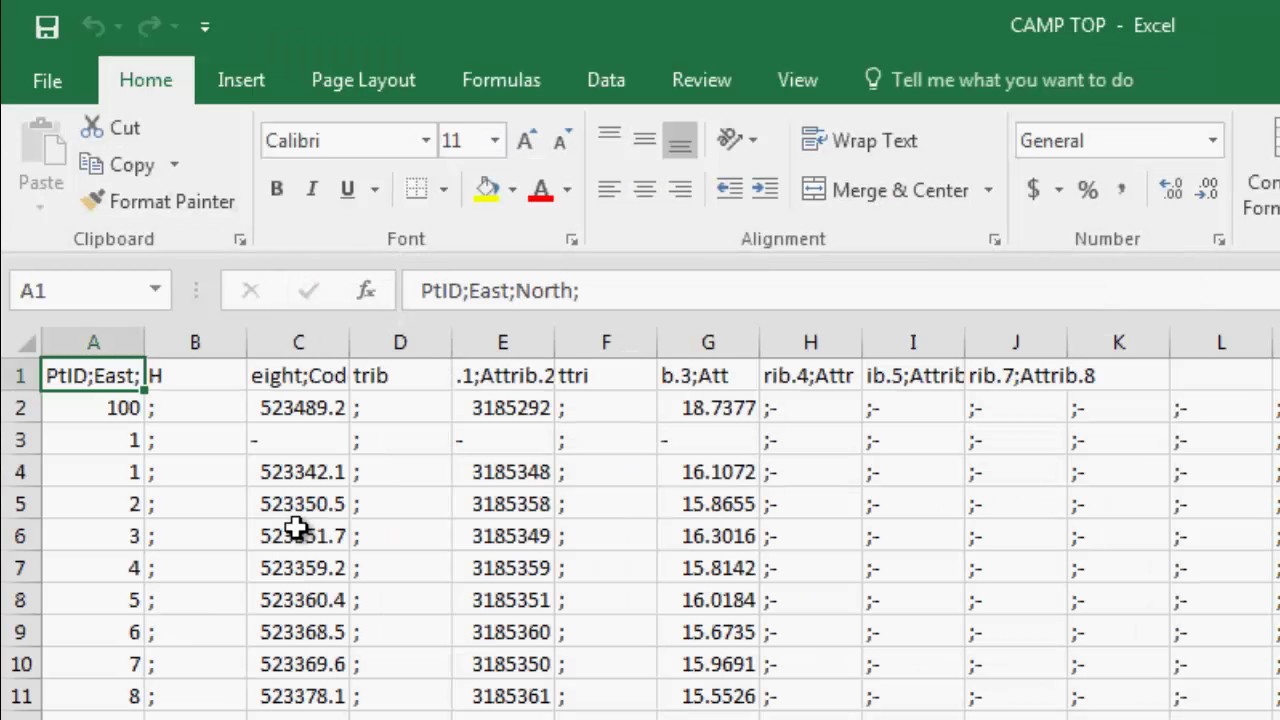
Task: Open borders options dropdown
Action: point(443,189)
